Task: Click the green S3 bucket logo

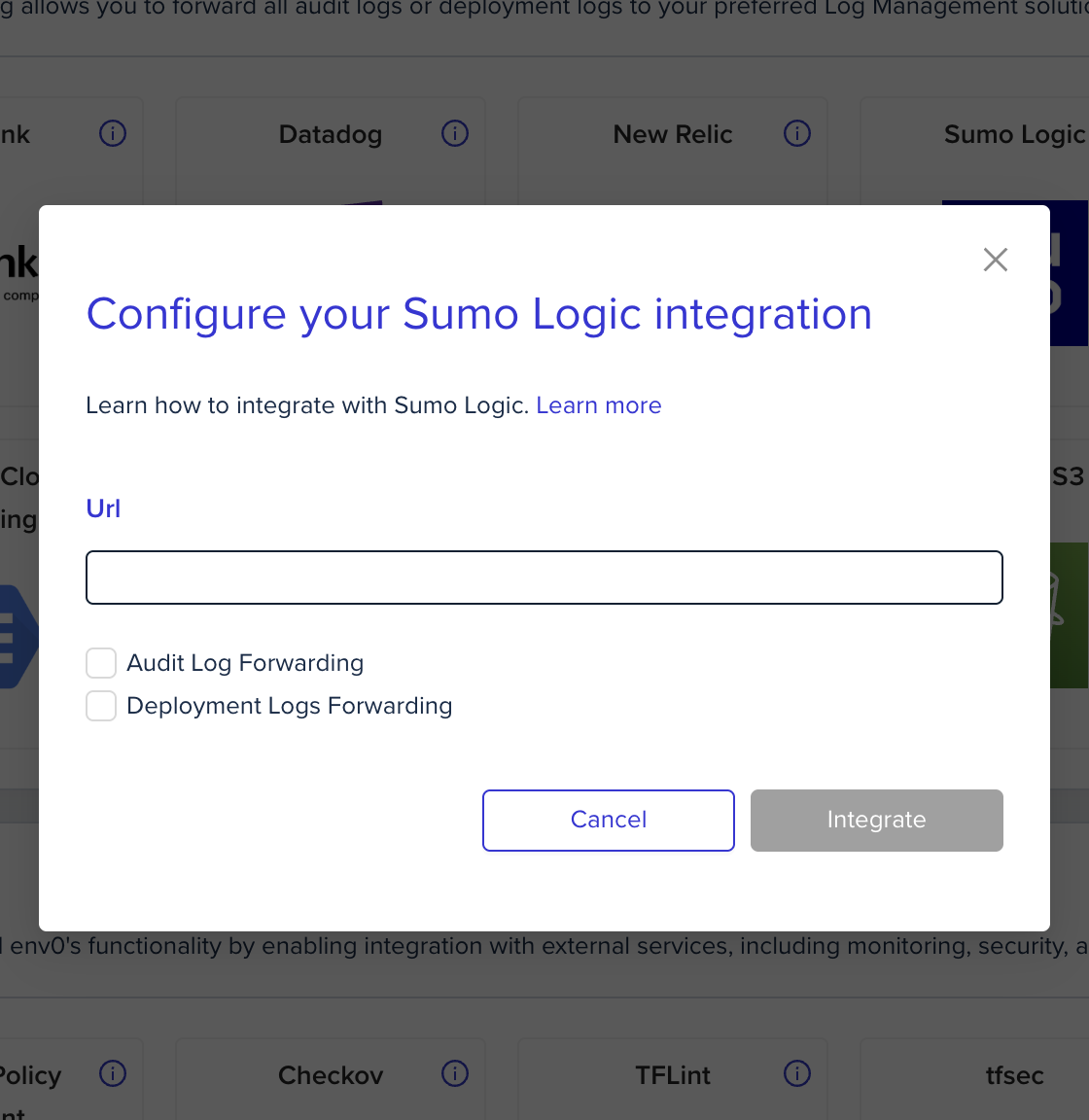Action: pos(1069,615)
